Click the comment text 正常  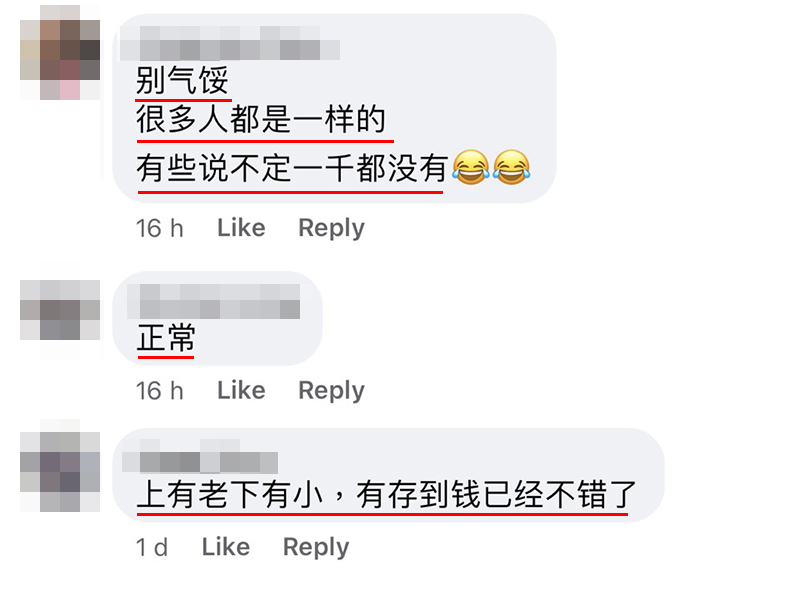[166, 338]
